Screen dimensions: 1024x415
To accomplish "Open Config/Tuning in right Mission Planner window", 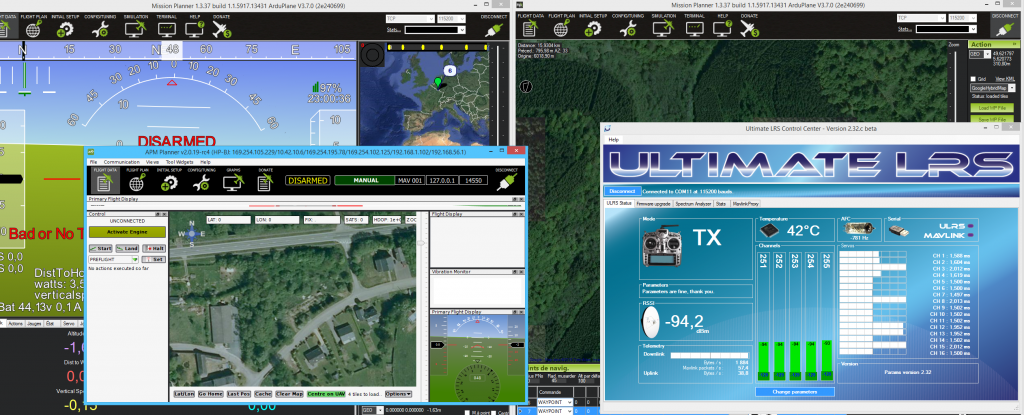I will pos(628,25).
